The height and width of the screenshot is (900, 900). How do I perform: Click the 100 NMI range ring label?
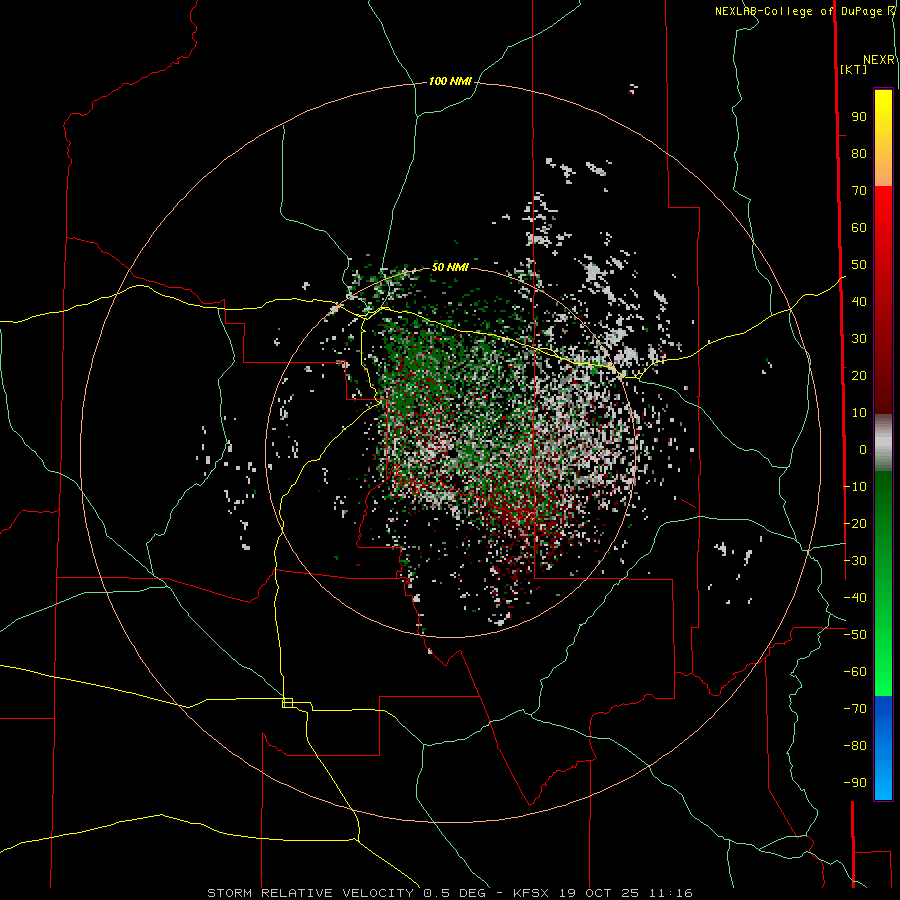tap(450, 81)
